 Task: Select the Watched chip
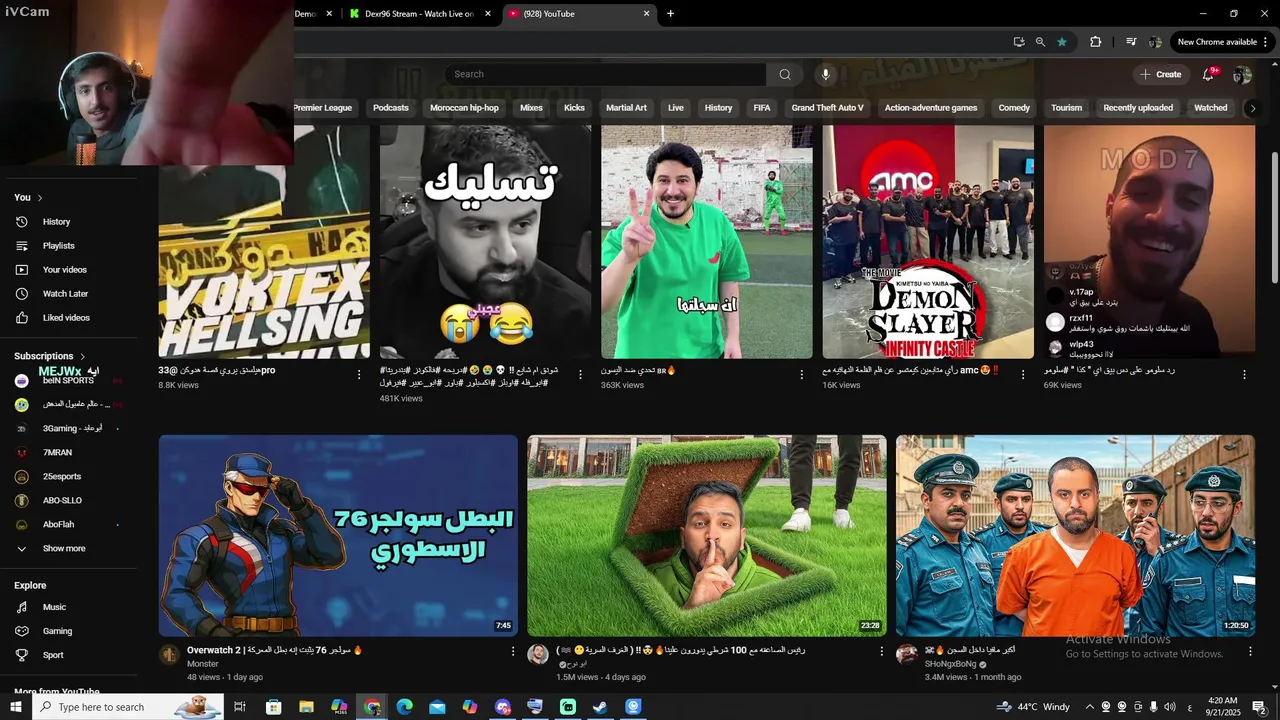1210,108
